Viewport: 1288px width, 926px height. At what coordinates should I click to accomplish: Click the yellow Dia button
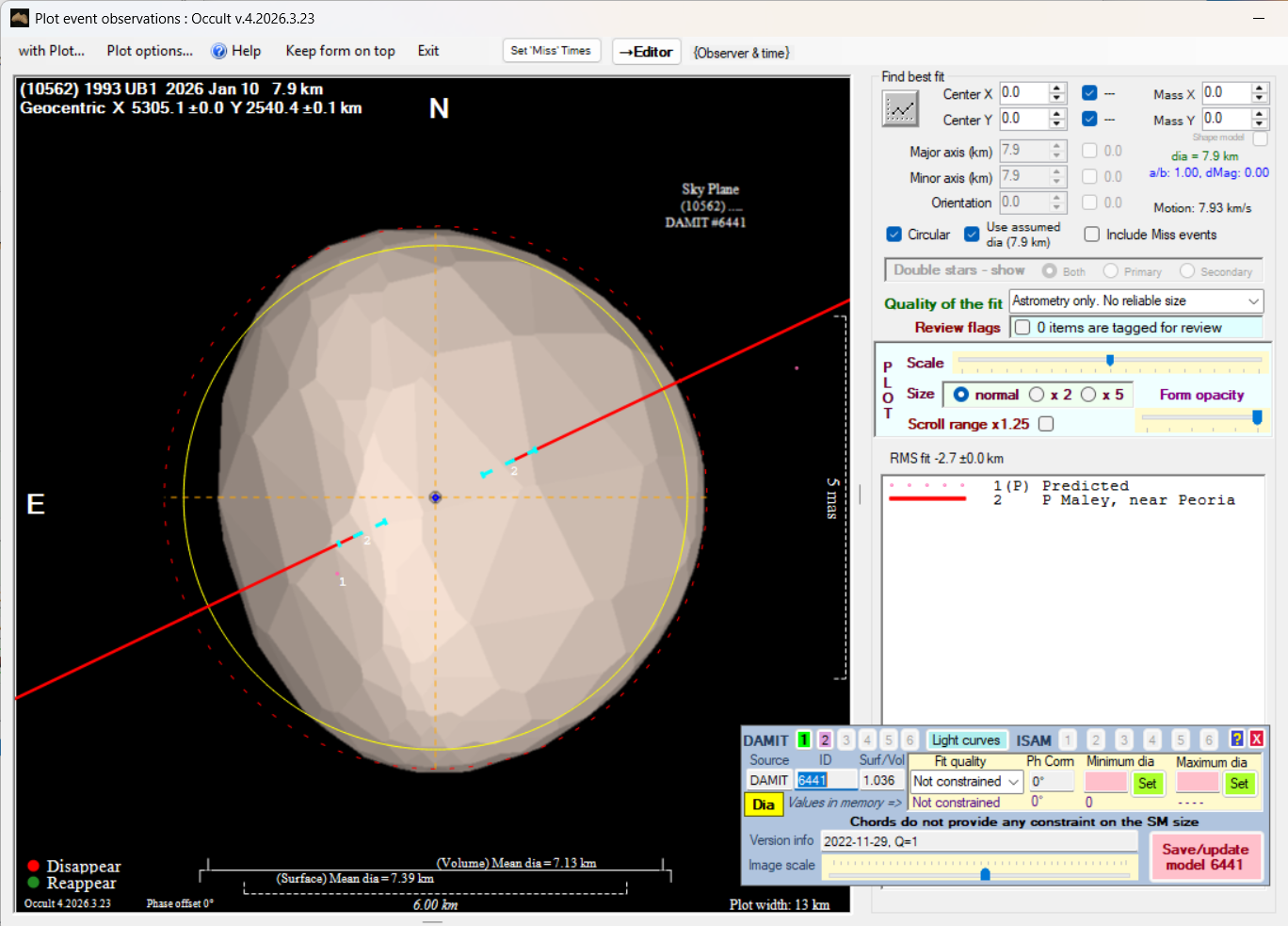tap(764, 804)
